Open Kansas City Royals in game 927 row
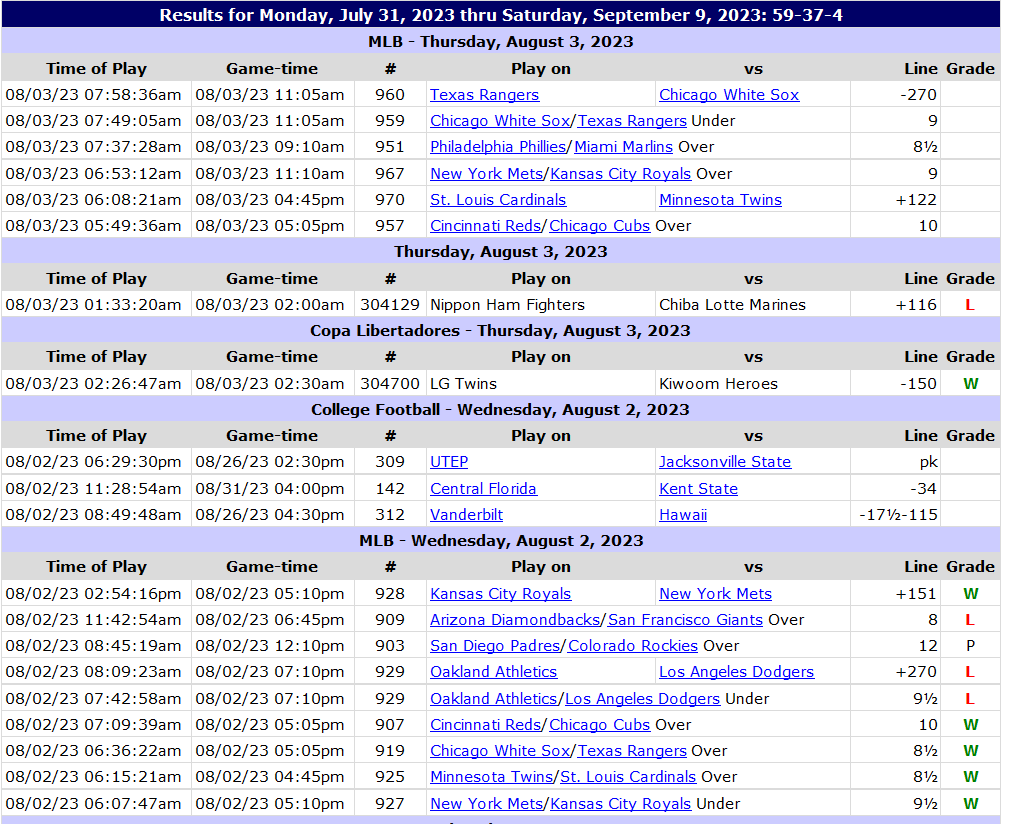The image size is (1011, 824). coord(621,804)
